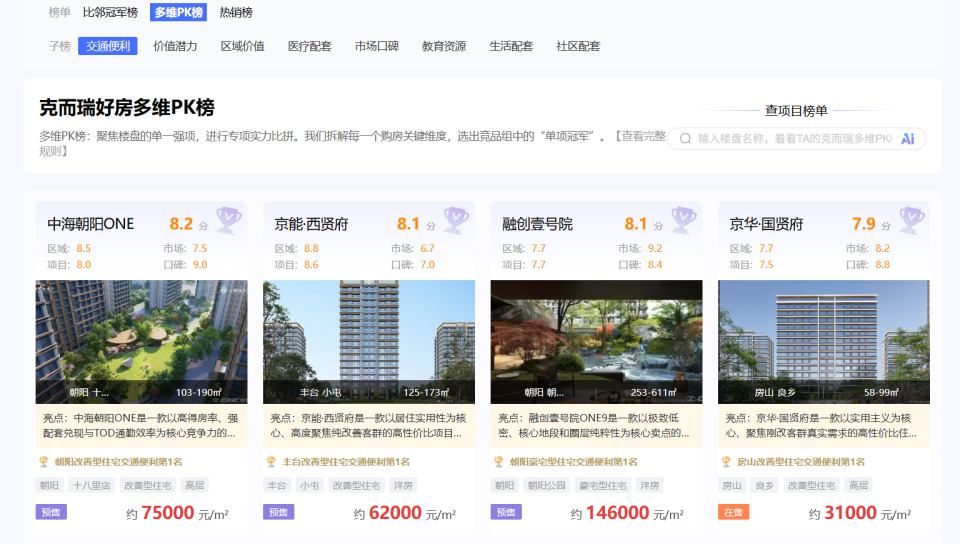Click 中海朝阳ONE aerial garden photo
The height and width of the screenshot is (544, 960).
point(141,341)
